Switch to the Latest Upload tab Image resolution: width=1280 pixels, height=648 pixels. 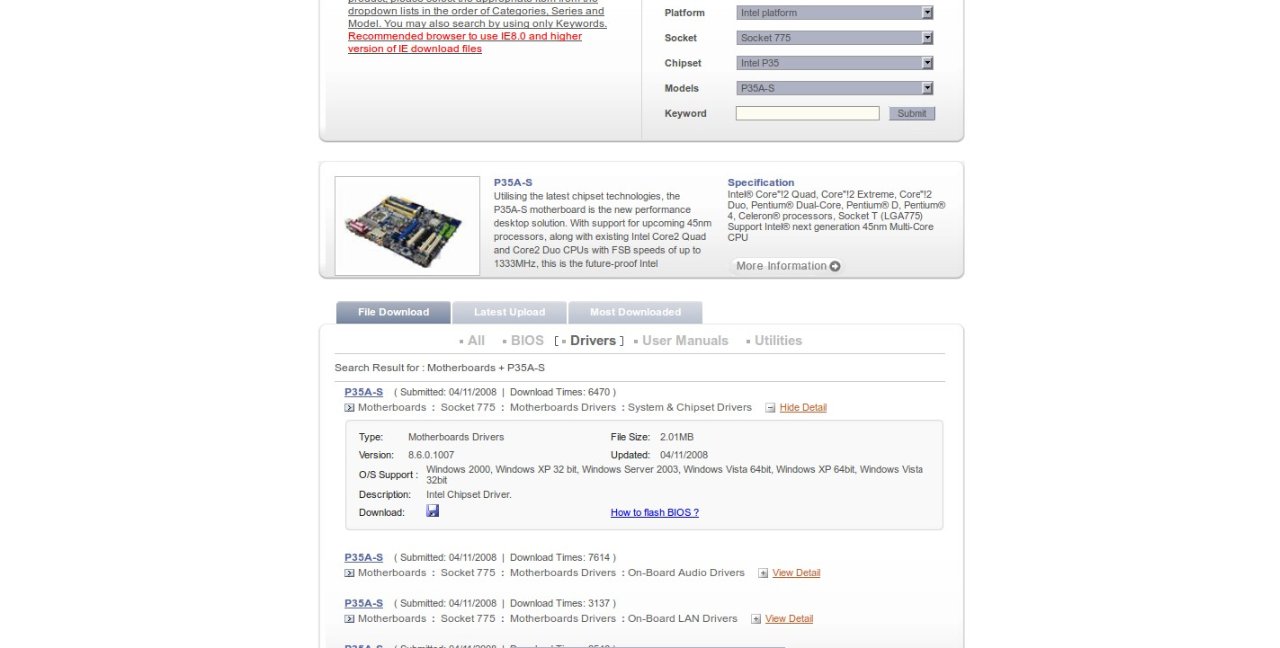pos(509,312)
